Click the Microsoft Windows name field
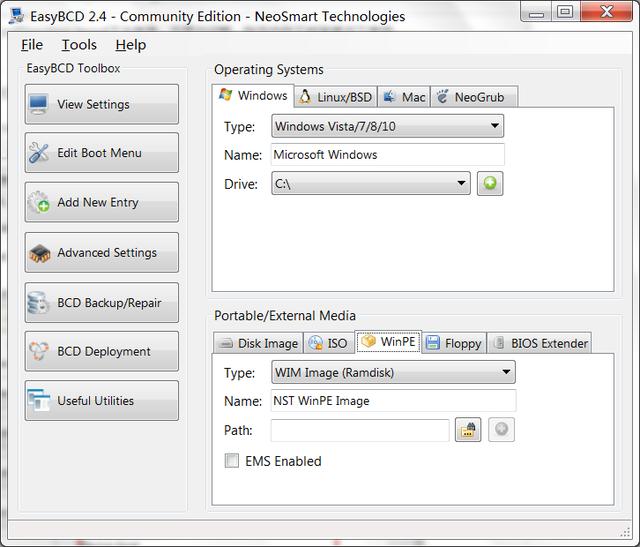The height and width of the screenshot is (547, 640). pos(388,155)
